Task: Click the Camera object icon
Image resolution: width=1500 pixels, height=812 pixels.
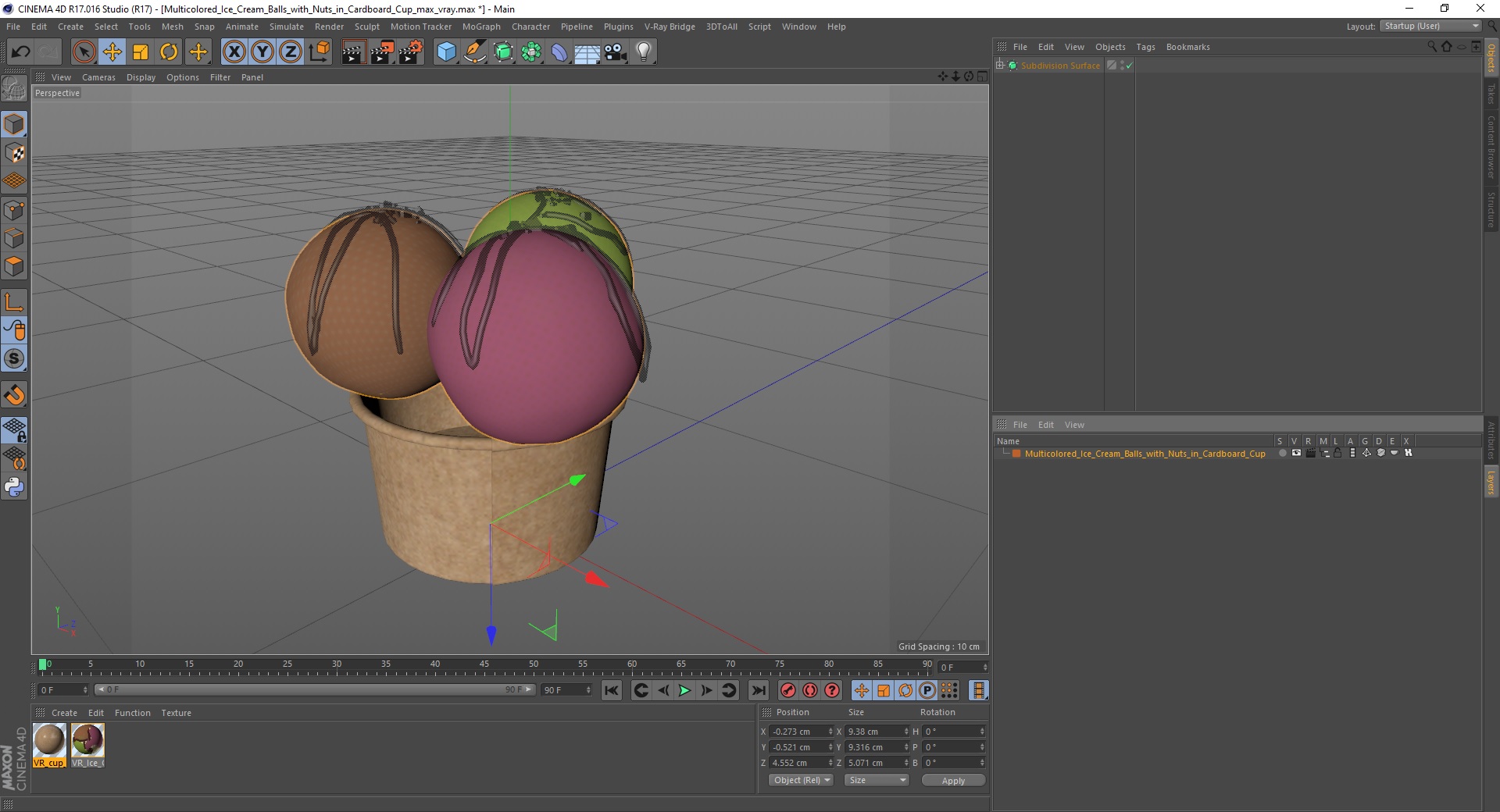Action: click(x=616, y=52)
